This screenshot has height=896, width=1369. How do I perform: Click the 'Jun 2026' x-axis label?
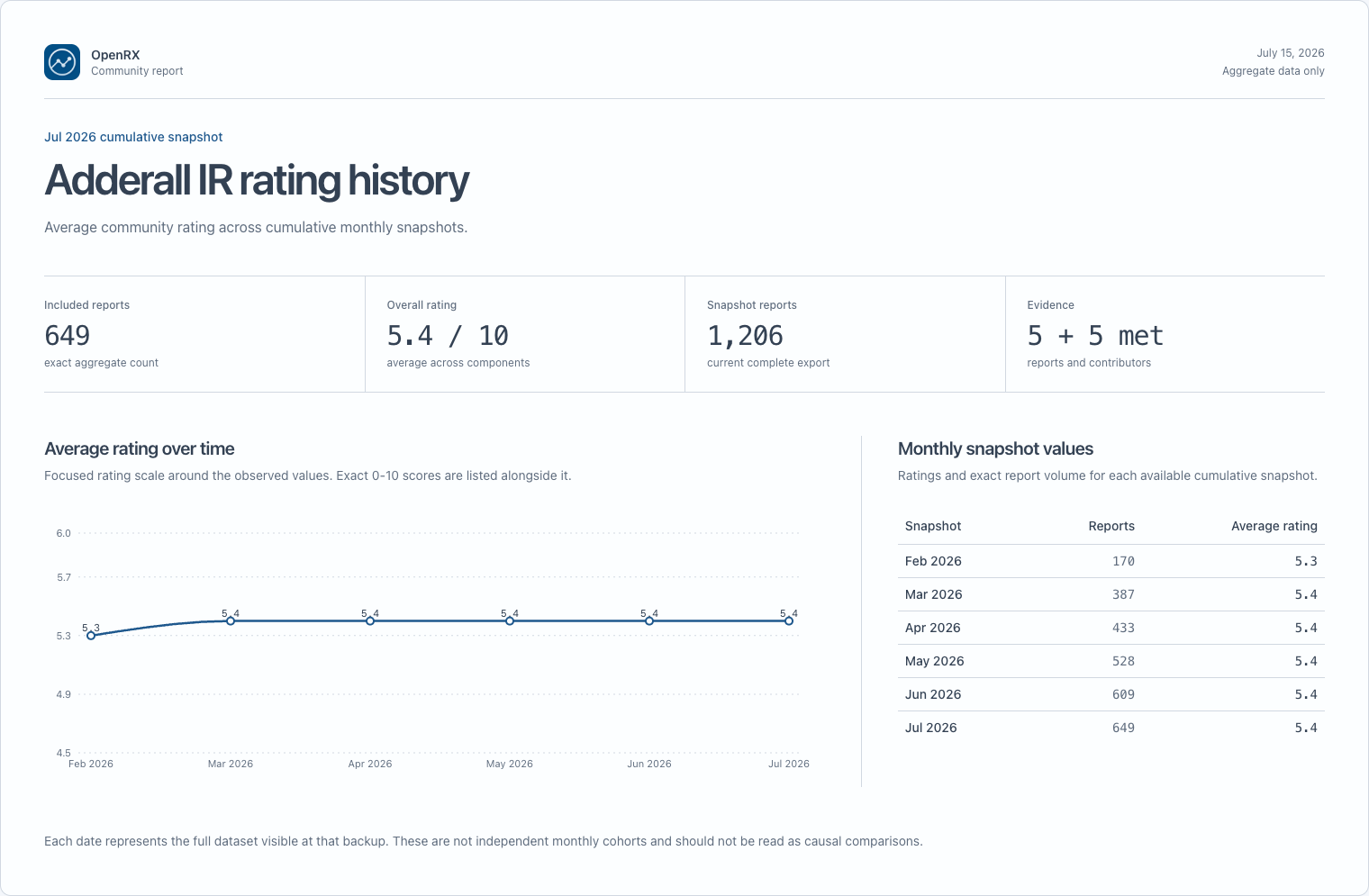[649, 764]
